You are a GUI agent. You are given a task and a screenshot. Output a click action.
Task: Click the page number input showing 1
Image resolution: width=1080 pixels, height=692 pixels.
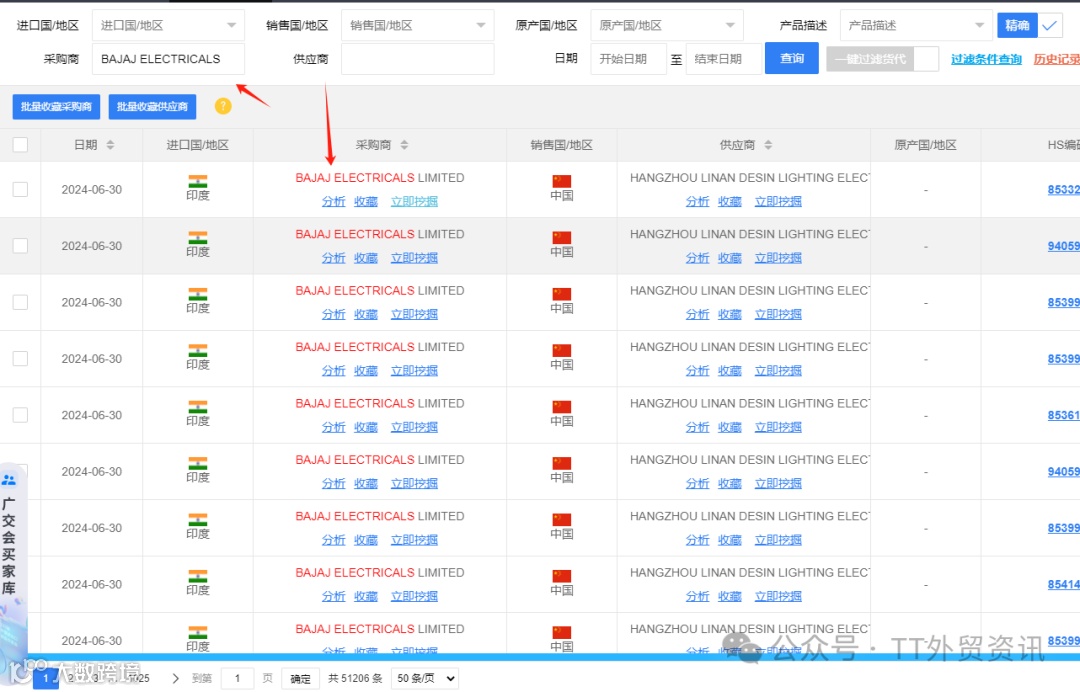[x=238, y=678]
